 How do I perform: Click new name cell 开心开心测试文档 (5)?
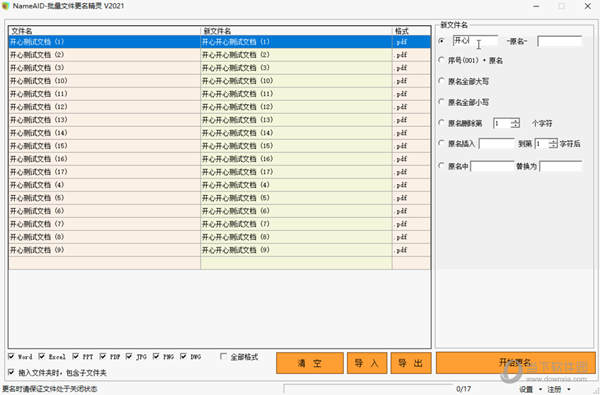(296, 198)
